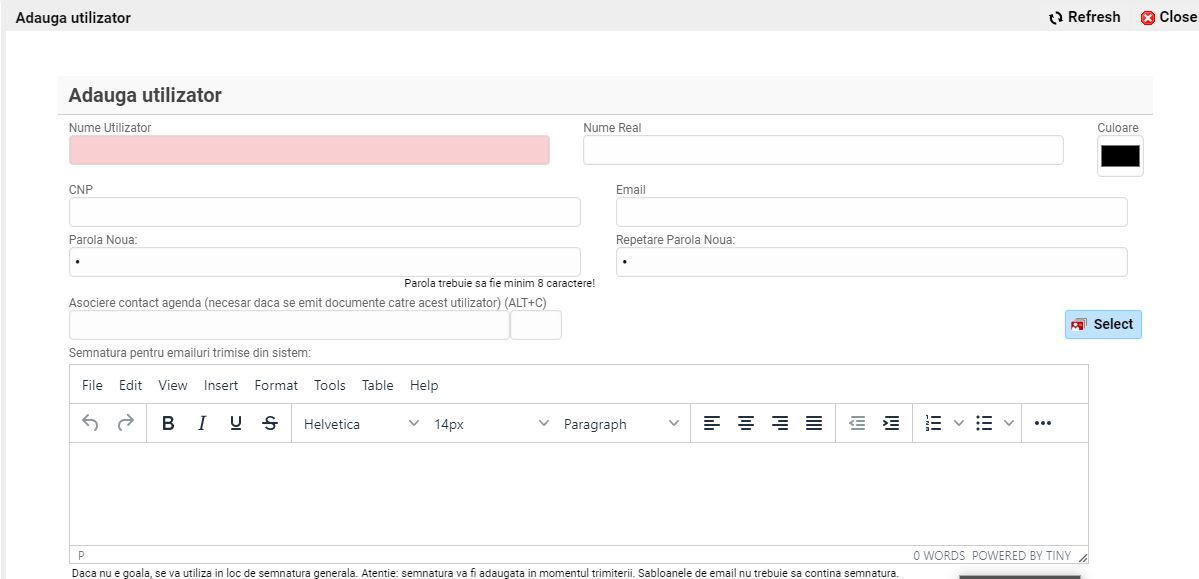
Task: Expand numbered list style options arrow
Action: 958,423
